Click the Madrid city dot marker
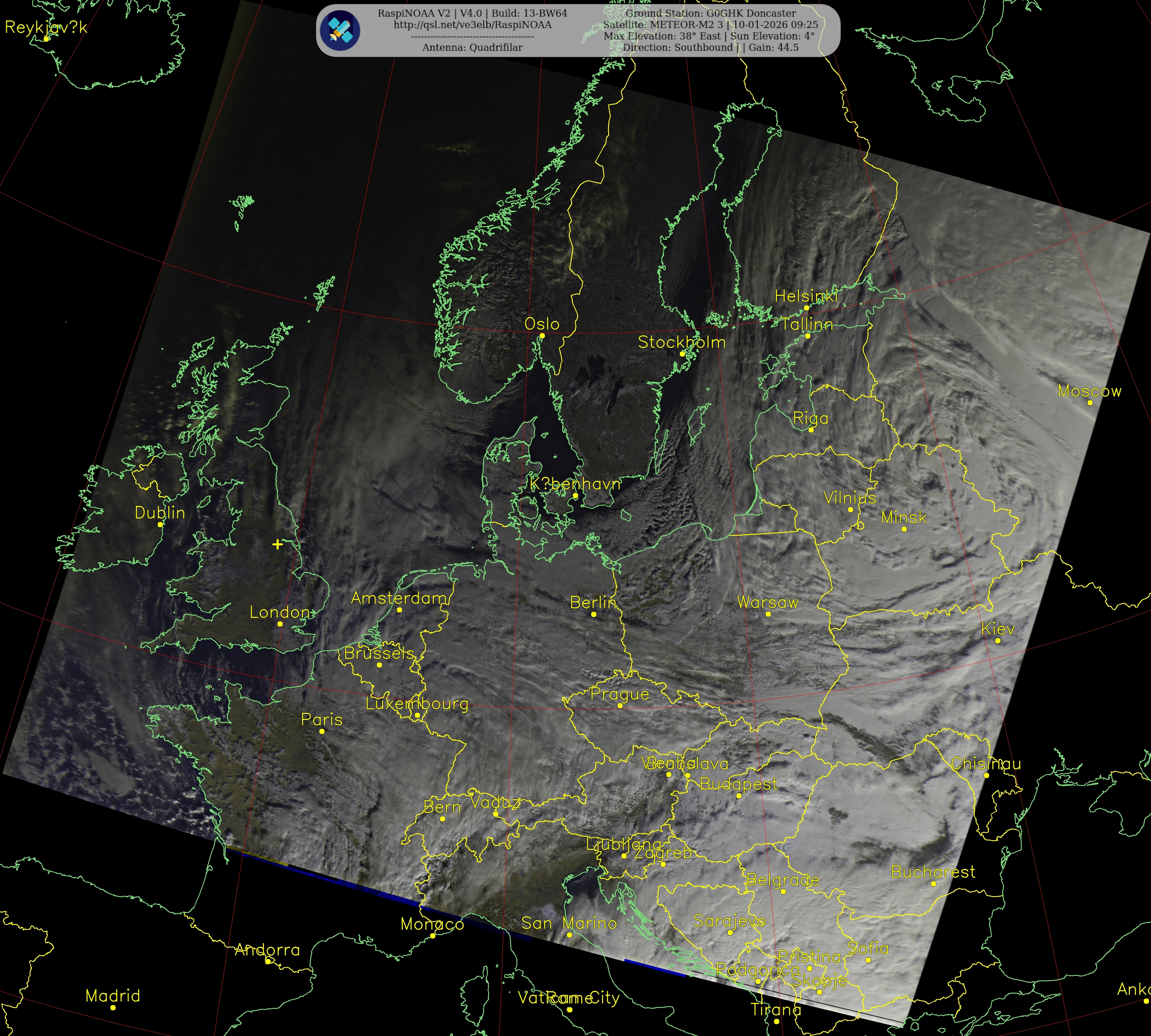Image resolution: width=1151 pixels, height=1036 pixels. point(113,1008)
